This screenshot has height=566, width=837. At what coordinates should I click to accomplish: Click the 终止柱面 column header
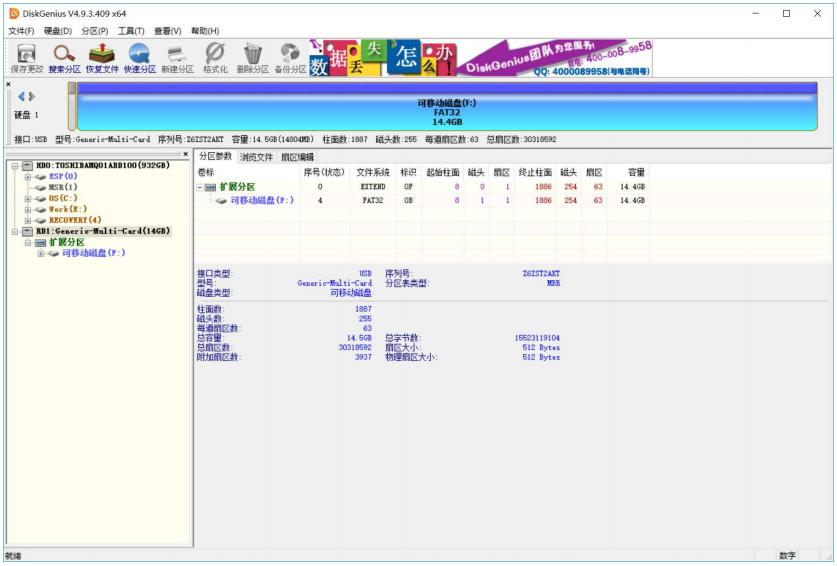pos(535,172)
